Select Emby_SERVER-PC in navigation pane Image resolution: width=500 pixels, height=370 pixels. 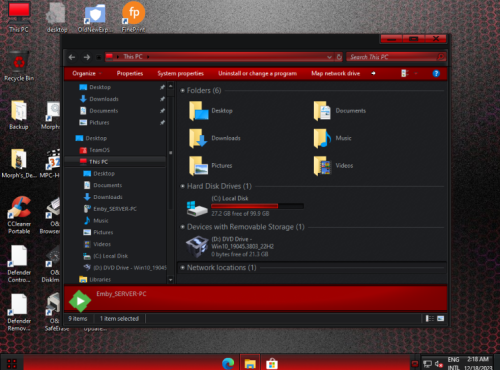point(110,209)
